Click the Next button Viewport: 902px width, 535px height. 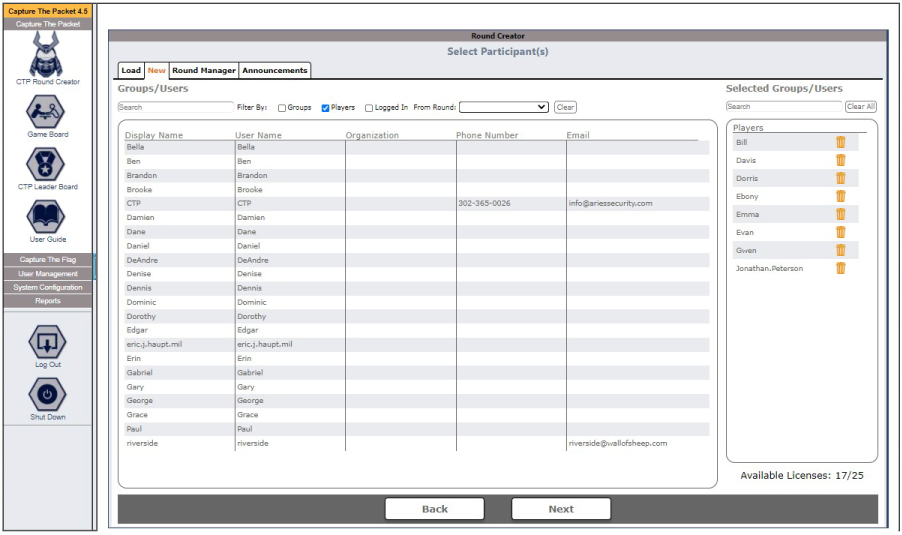coord(561,509)
